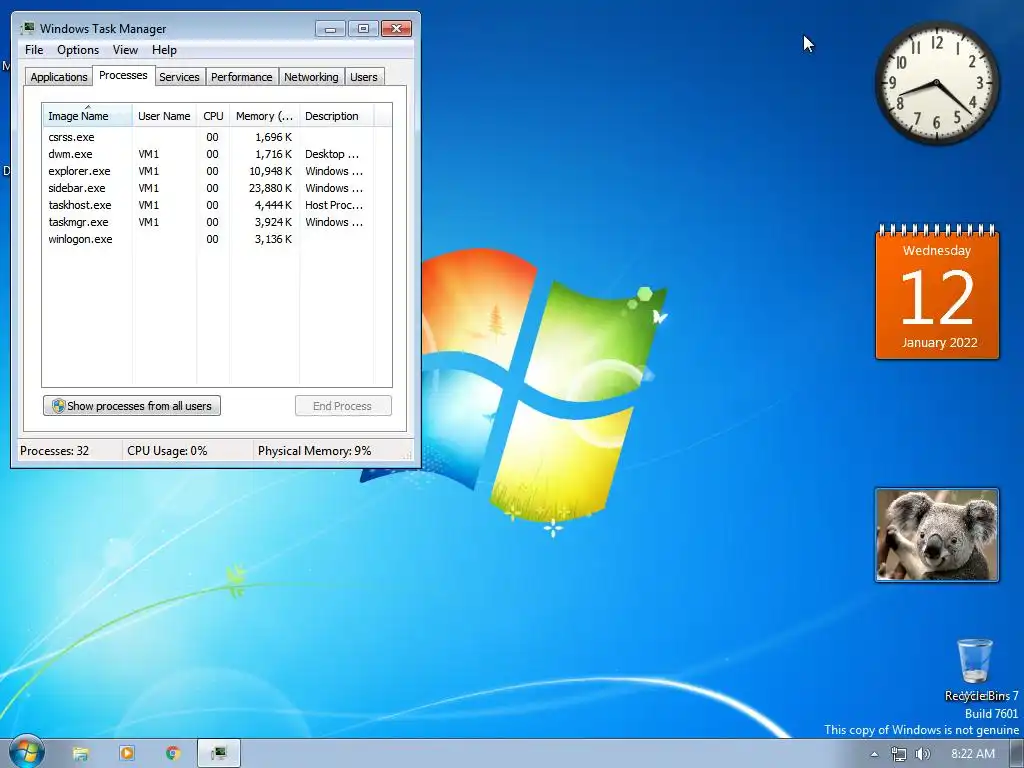Select the winlogon.exe process row
Screen dimensions: 1024x768
(x=208, y=239)
